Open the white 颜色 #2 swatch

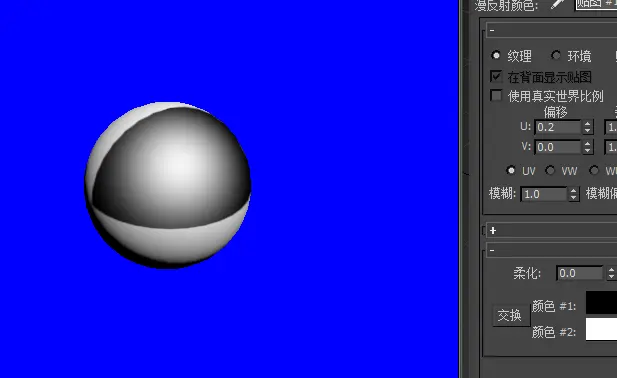[x=601, y=329]
